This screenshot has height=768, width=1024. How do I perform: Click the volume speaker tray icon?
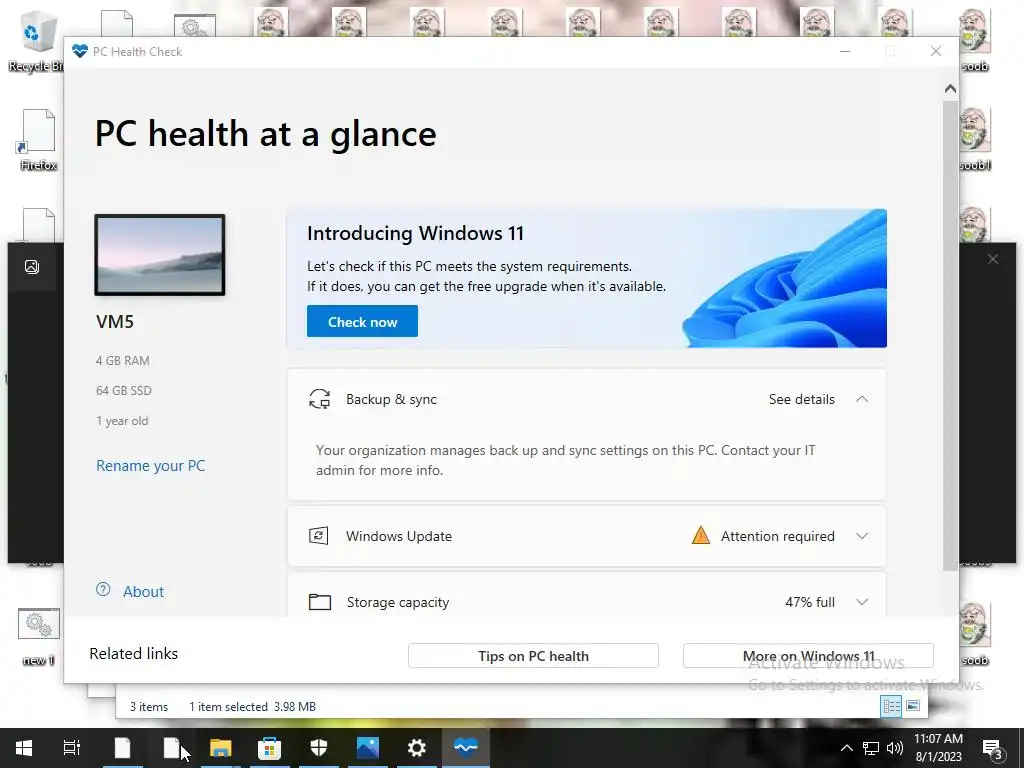(895, 748)
